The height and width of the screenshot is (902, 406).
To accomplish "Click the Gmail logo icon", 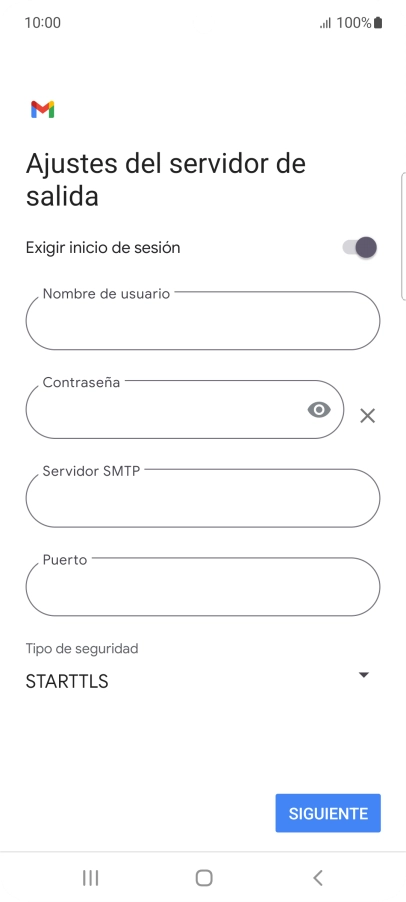I will 43,109.
